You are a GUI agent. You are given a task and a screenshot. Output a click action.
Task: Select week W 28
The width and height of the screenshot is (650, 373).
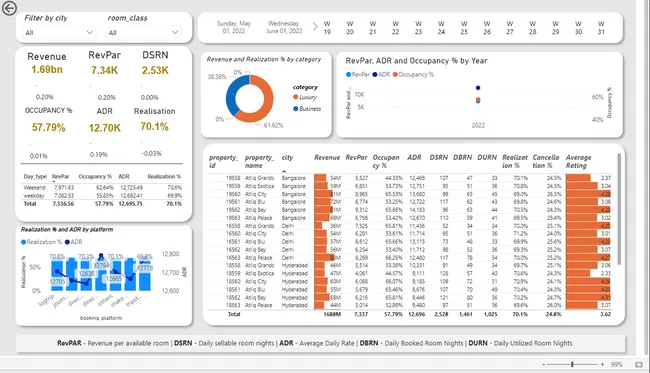532,28
